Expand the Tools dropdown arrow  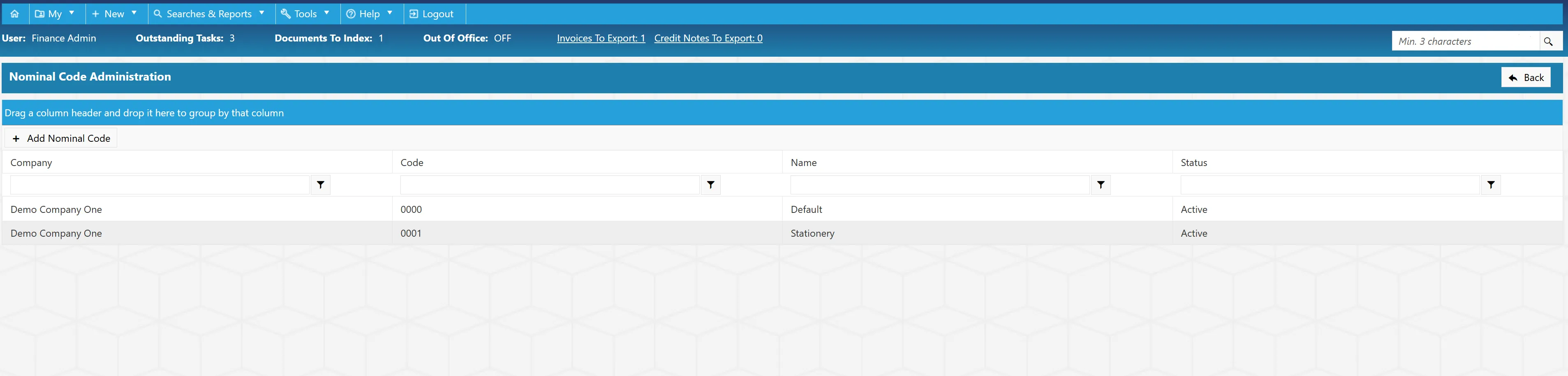click(327, 13)
